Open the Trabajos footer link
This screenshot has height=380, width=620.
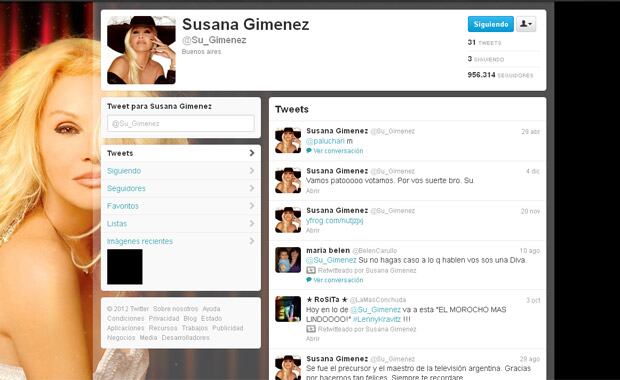coord(195,328)
